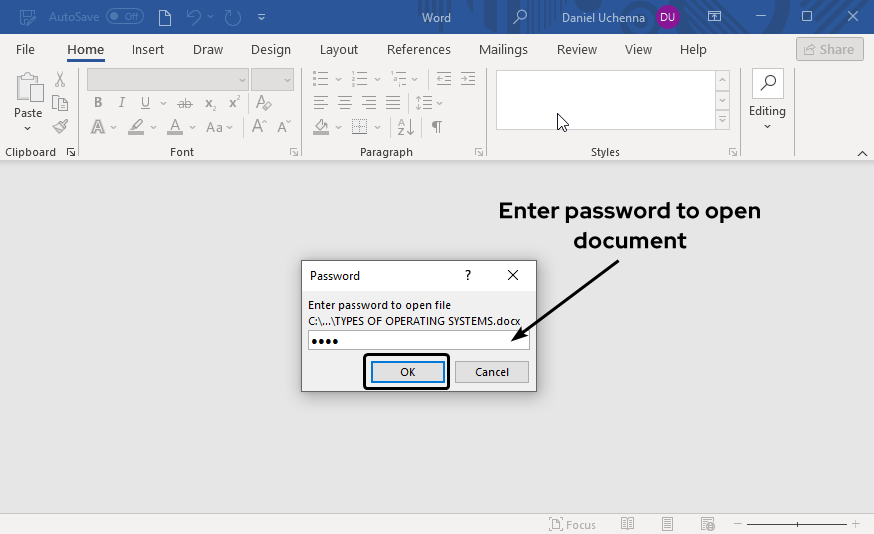Click the Multilevel List icon
The image size is (874, 534).
(399, 79)
